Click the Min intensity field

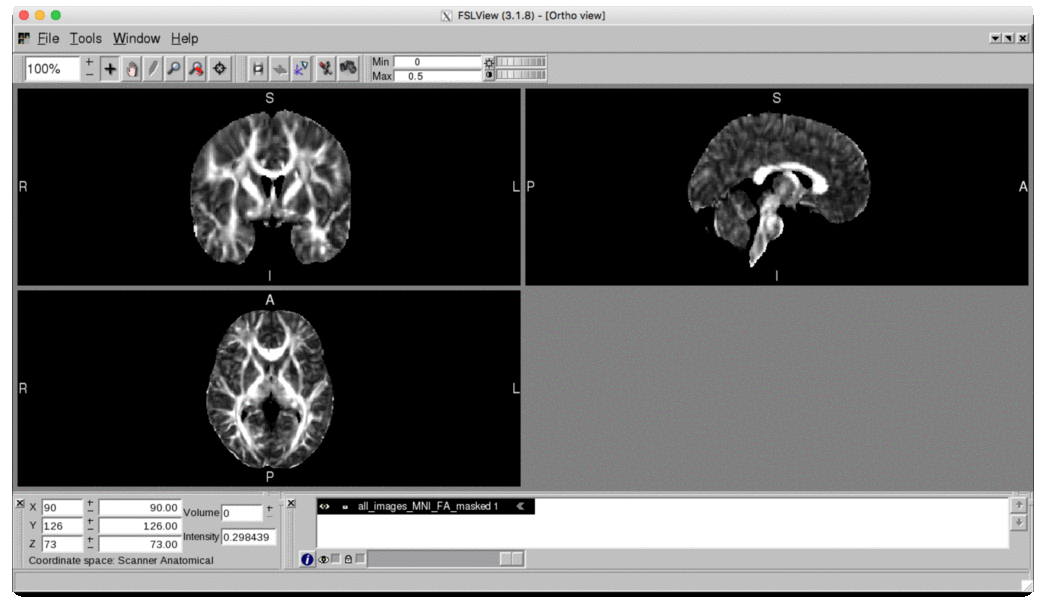tap(437, 62)
